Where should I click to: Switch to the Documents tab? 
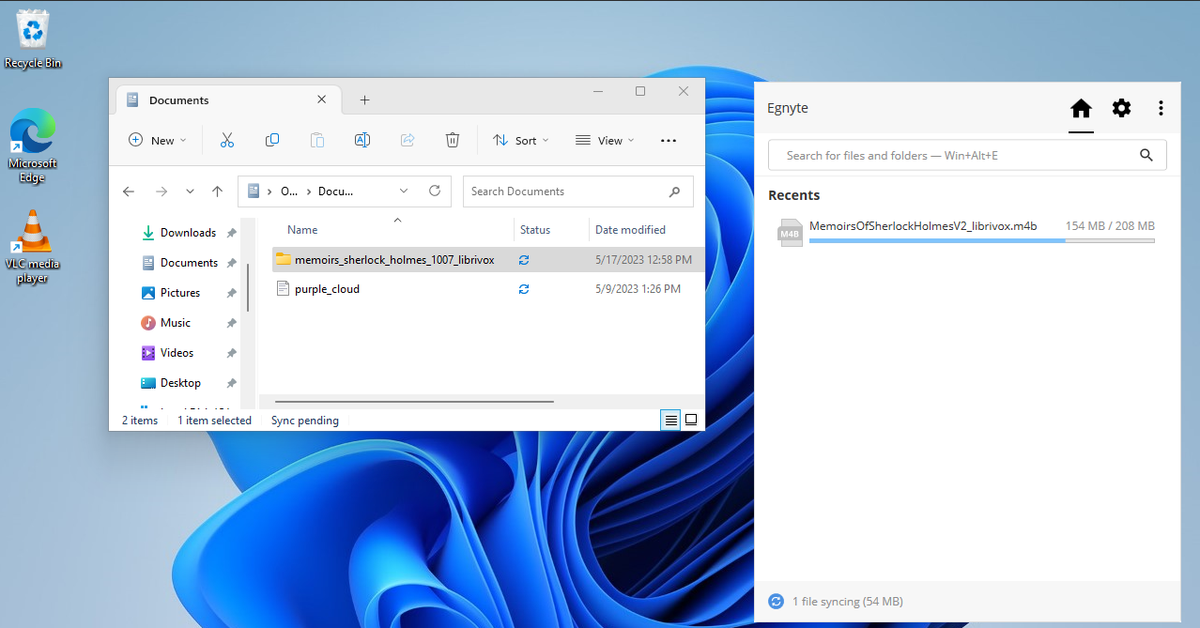click(x=179, y=99)
